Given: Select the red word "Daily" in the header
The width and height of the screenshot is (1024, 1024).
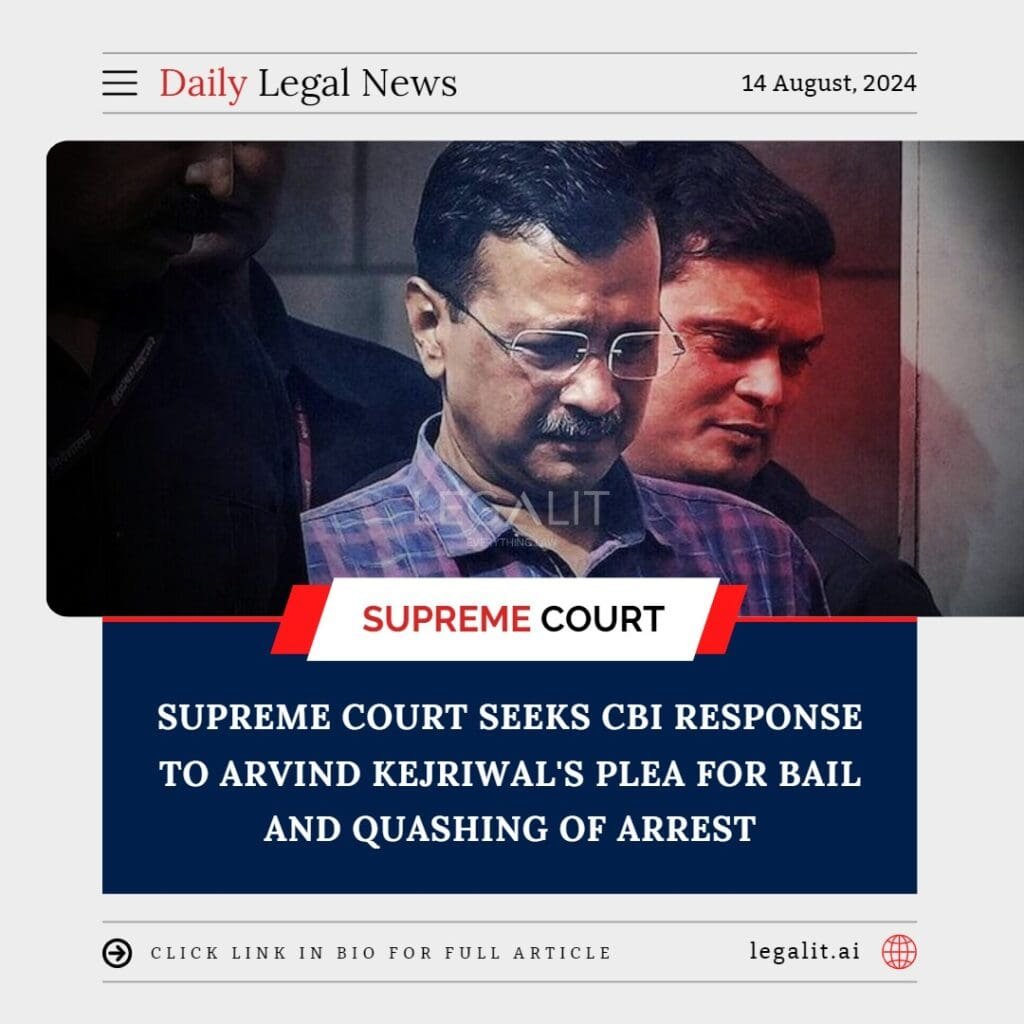Looking at the screenshot, I should pyautogui.click(x=203, y=84).
